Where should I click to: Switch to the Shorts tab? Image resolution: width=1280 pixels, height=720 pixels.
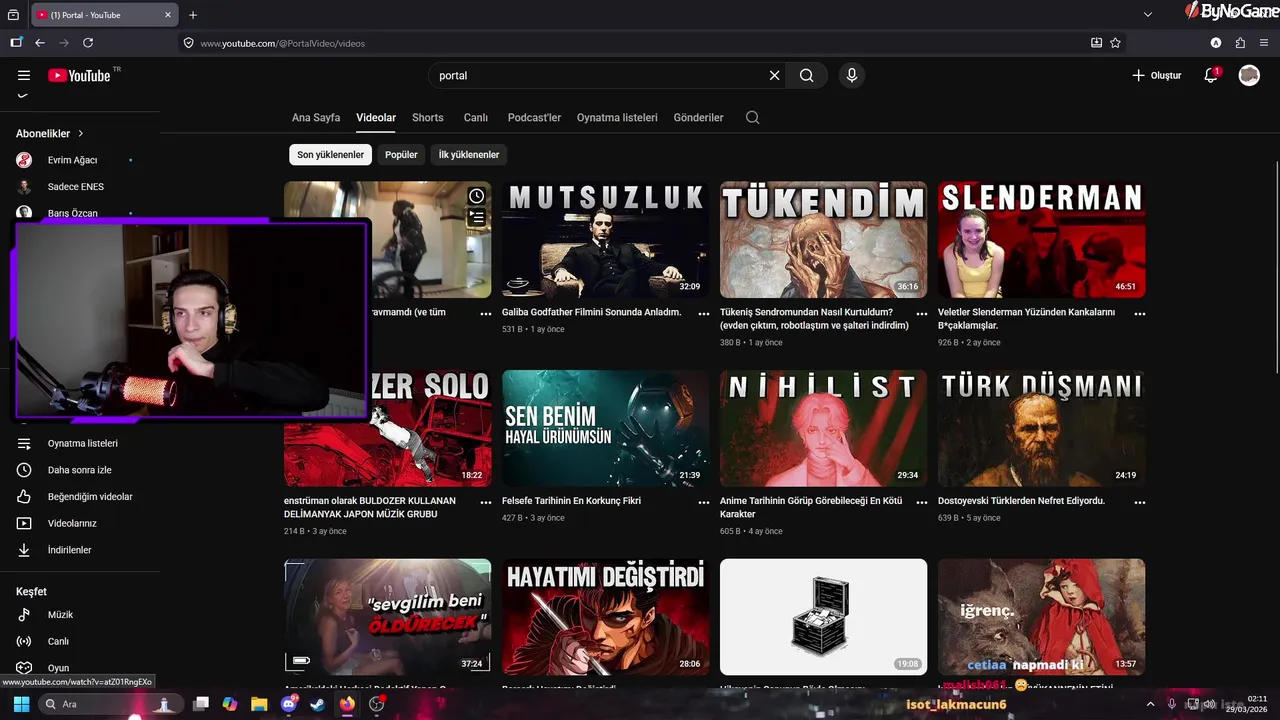point(428,117)
